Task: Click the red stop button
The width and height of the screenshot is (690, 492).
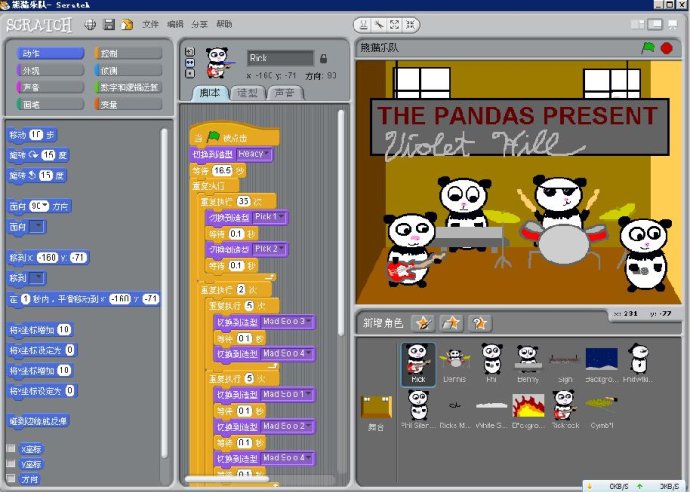Action: [667, 48]
